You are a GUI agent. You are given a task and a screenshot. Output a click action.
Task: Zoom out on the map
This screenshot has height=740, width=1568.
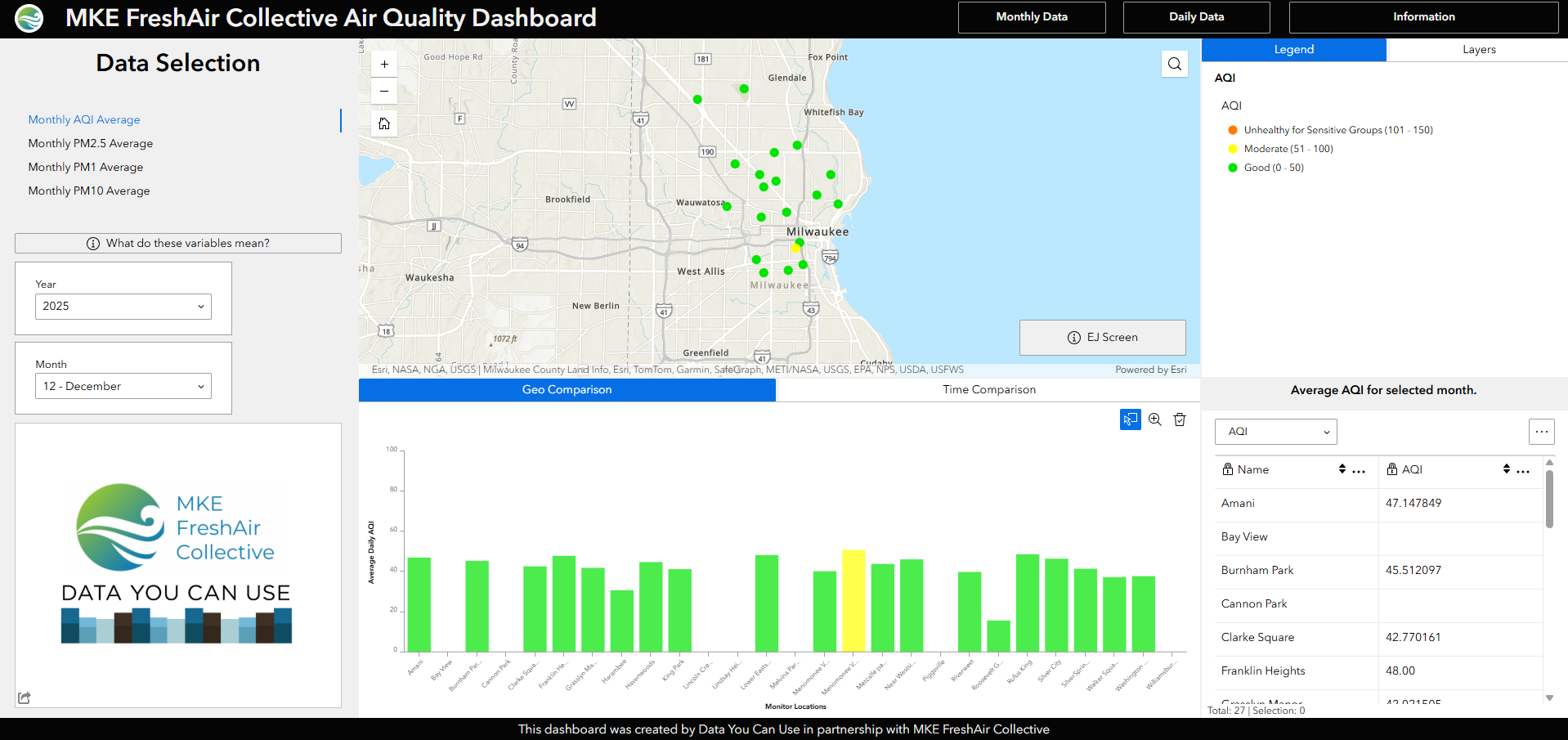[x=384, y=91]
